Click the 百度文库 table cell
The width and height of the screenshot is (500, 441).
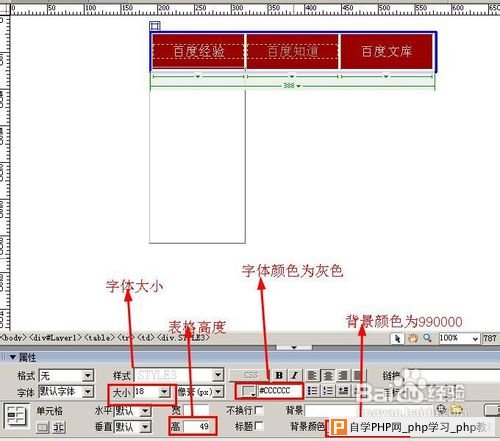coord(387,51)
